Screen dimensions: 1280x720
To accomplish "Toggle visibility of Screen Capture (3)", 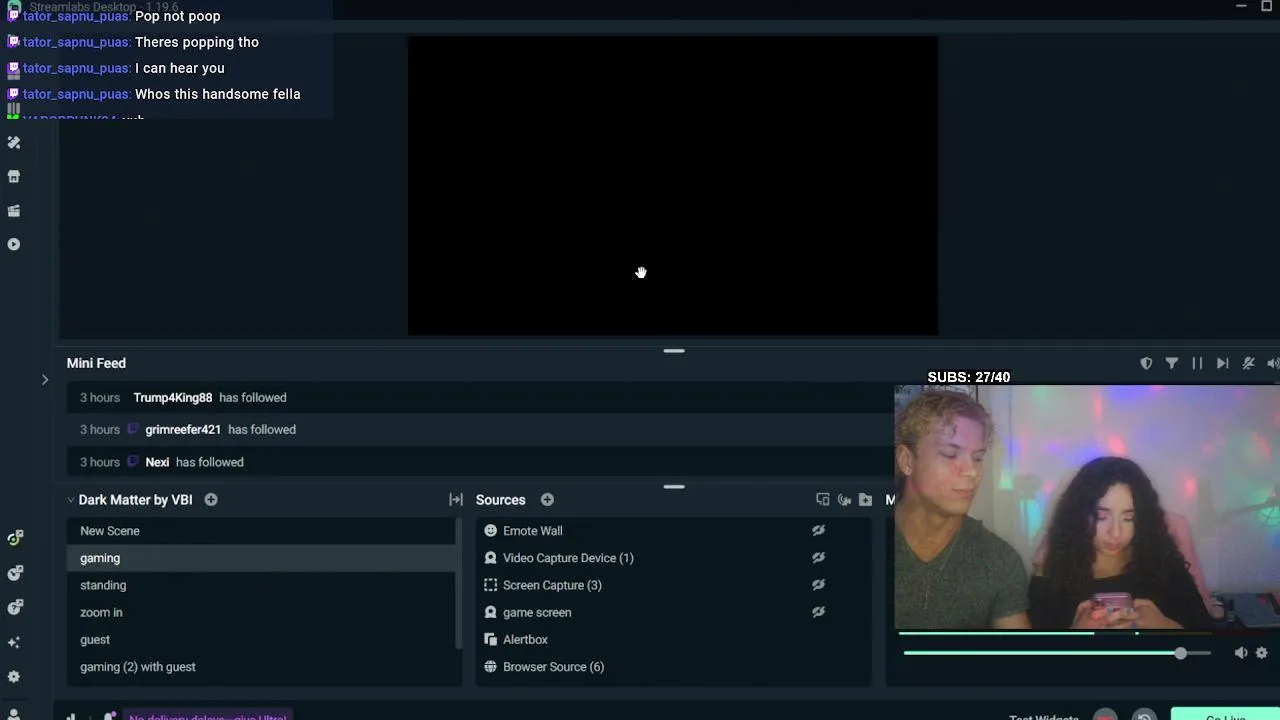I will pos(818,585).
